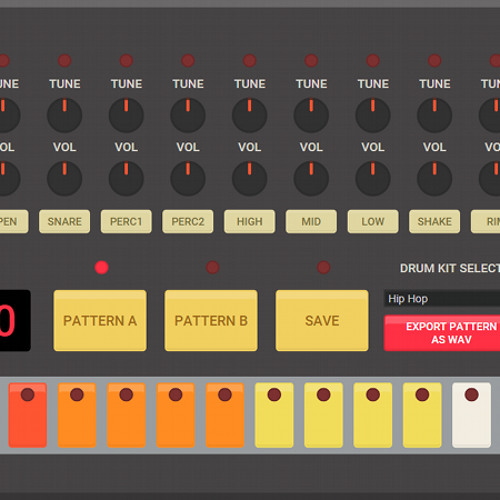Toggle the fourth orange step pad

pyautogui.click(x=225, y=415)
